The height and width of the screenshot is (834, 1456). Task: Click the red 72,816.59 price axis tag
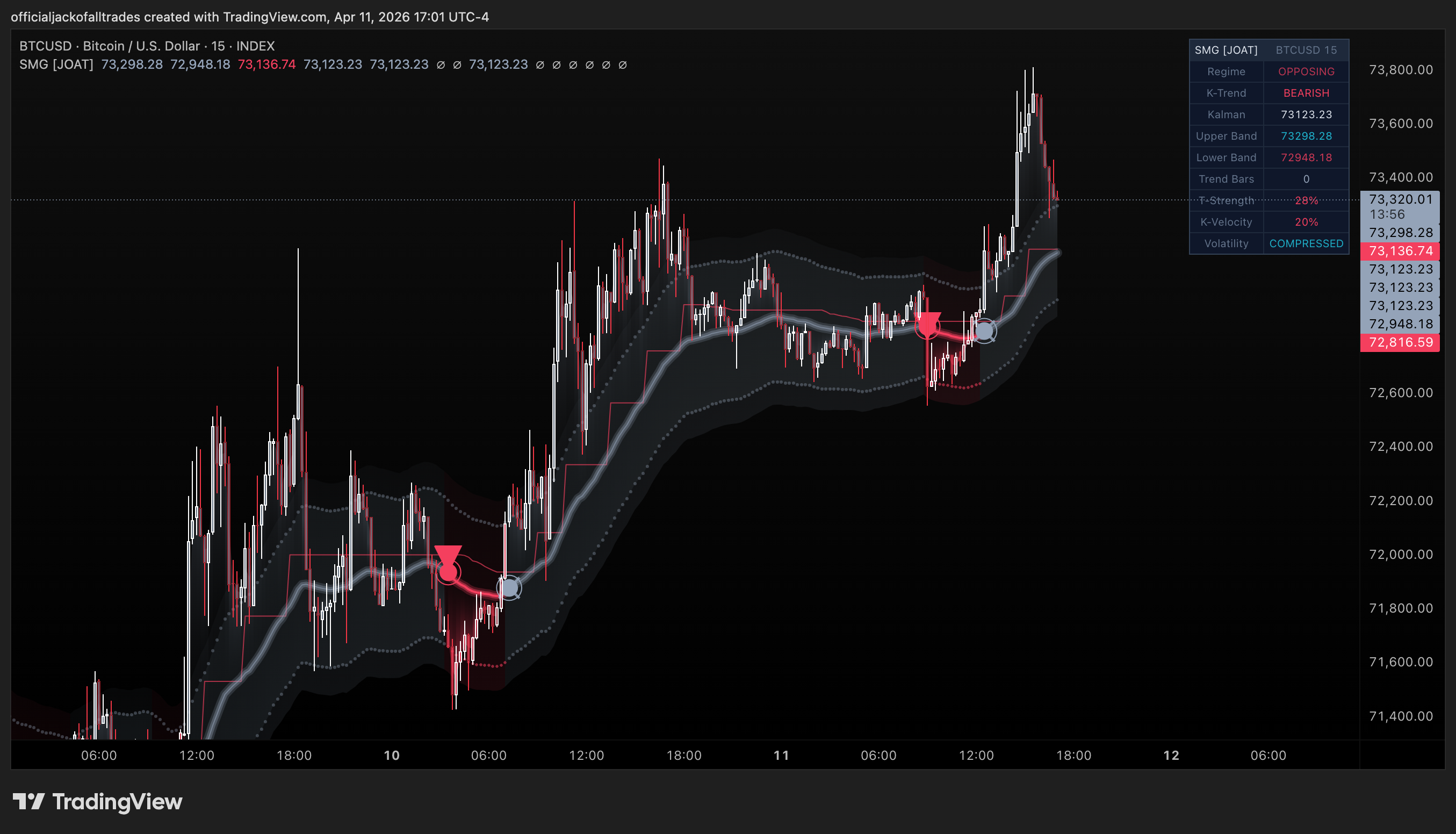(1400, 342)
